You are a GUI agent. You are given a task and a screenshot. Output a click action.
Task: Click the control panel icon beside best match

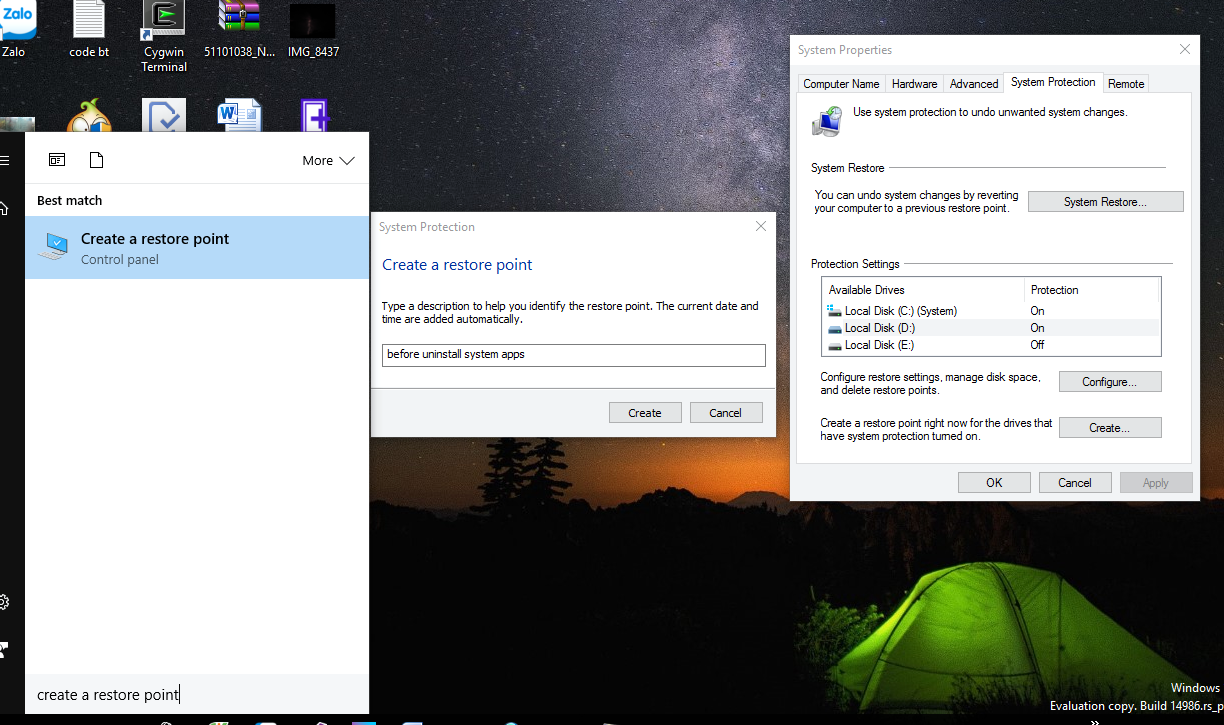pyautogui.click(x=53, y=247)
